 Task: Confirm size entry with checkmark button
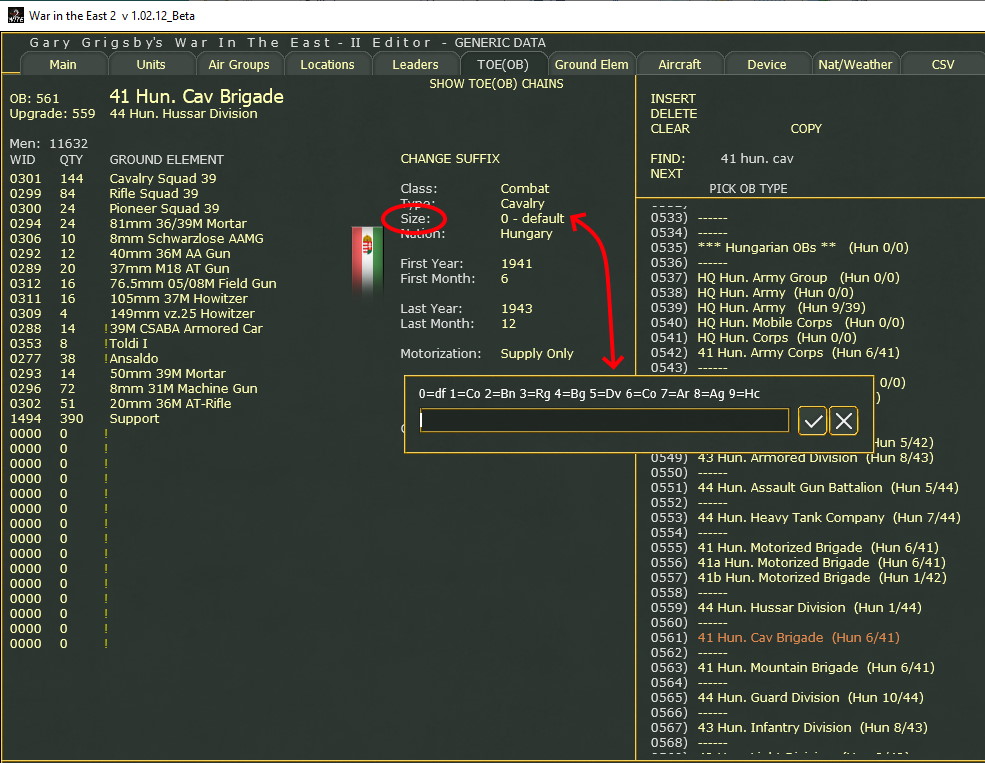(812, 421)
